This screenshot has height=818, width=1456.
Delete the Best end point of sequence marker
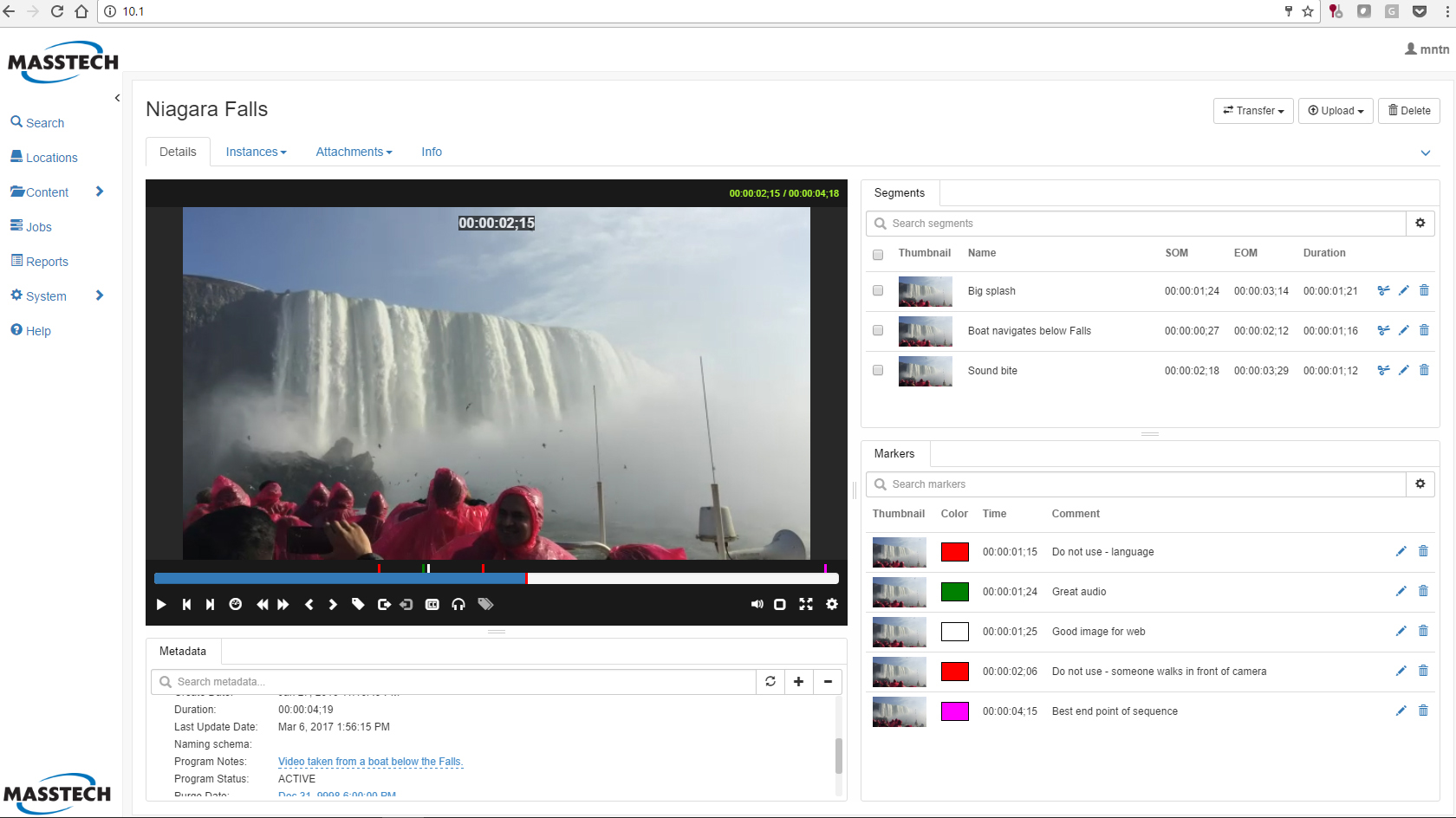click(1423, 711)
